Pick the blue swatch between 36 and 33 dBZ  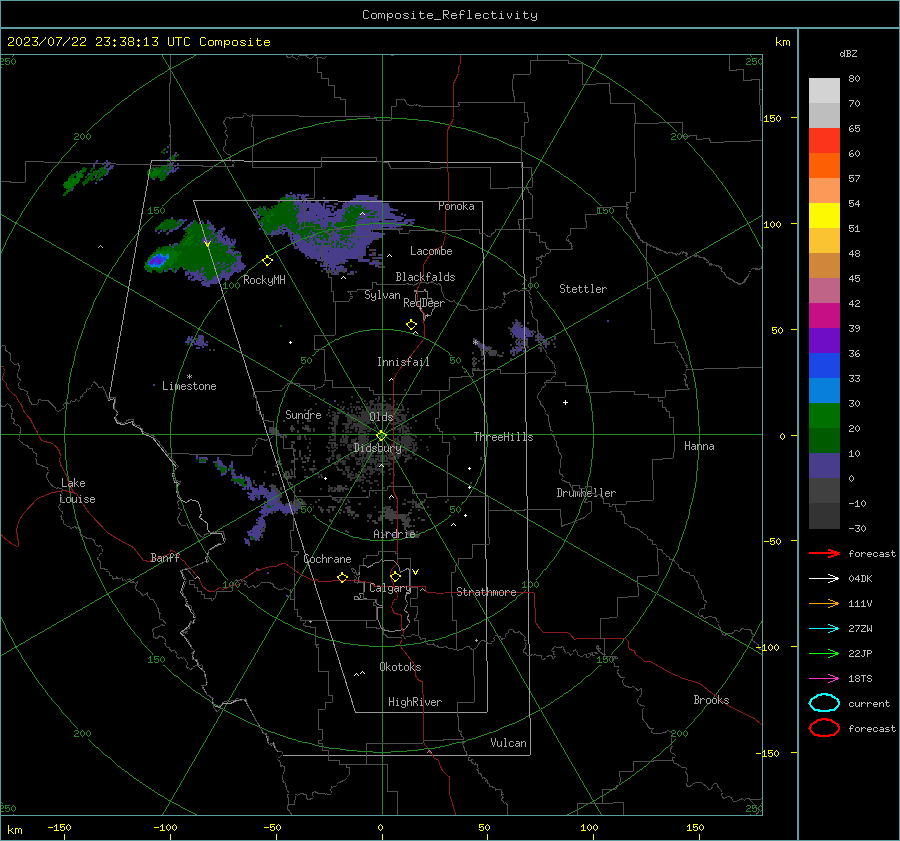pos(824,366)
